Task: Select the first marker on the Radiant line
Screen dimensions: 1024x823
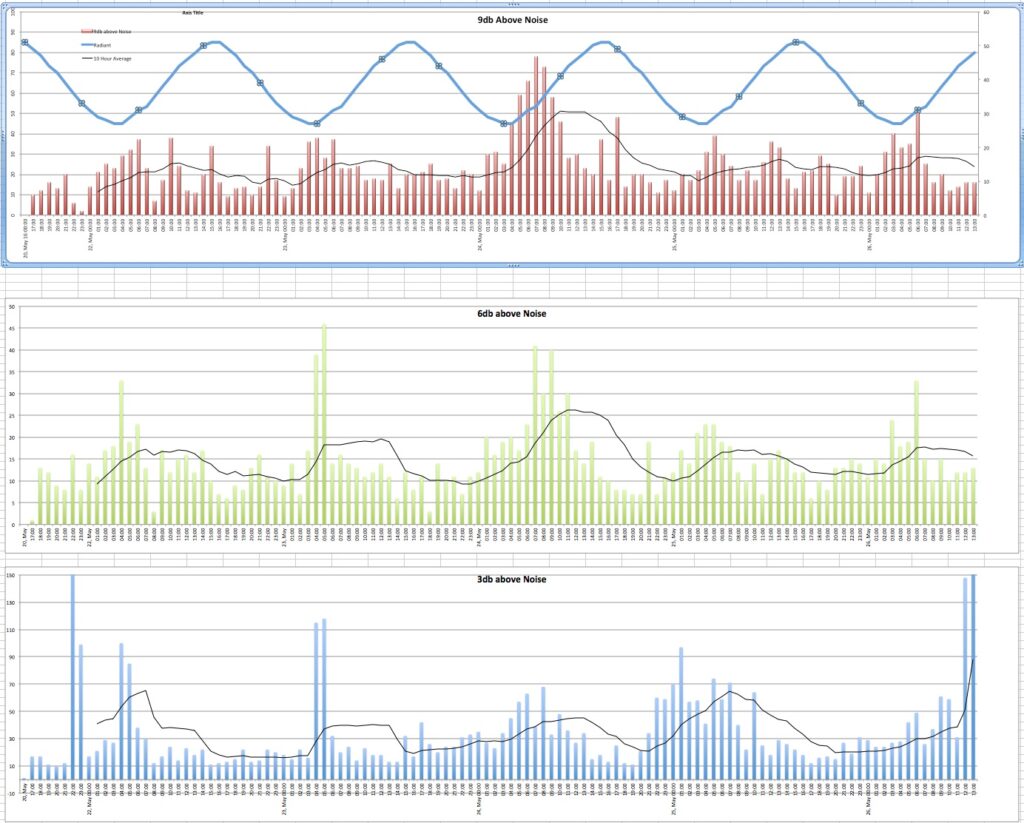Action: [x=24, y=42]
